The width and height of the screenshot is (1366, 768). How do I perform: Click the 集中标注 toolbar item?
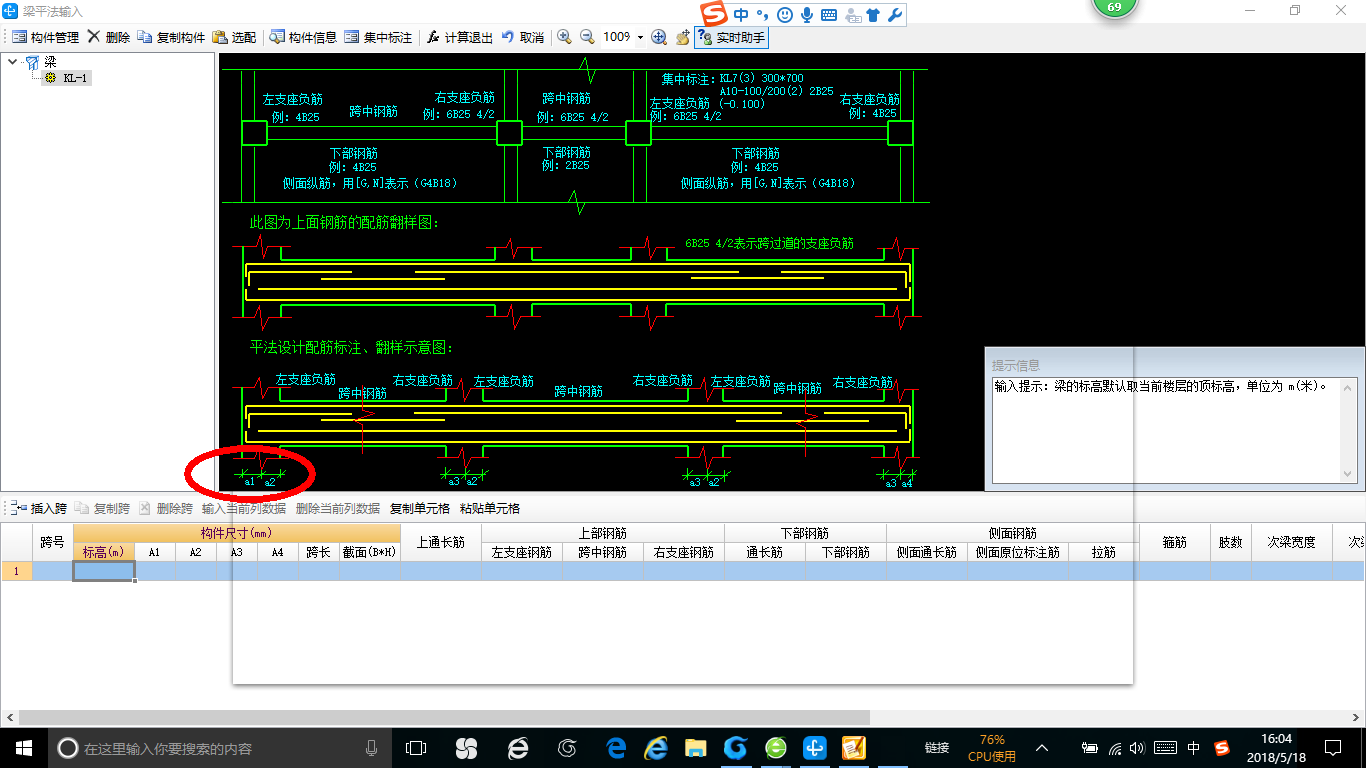pos(378,37)
